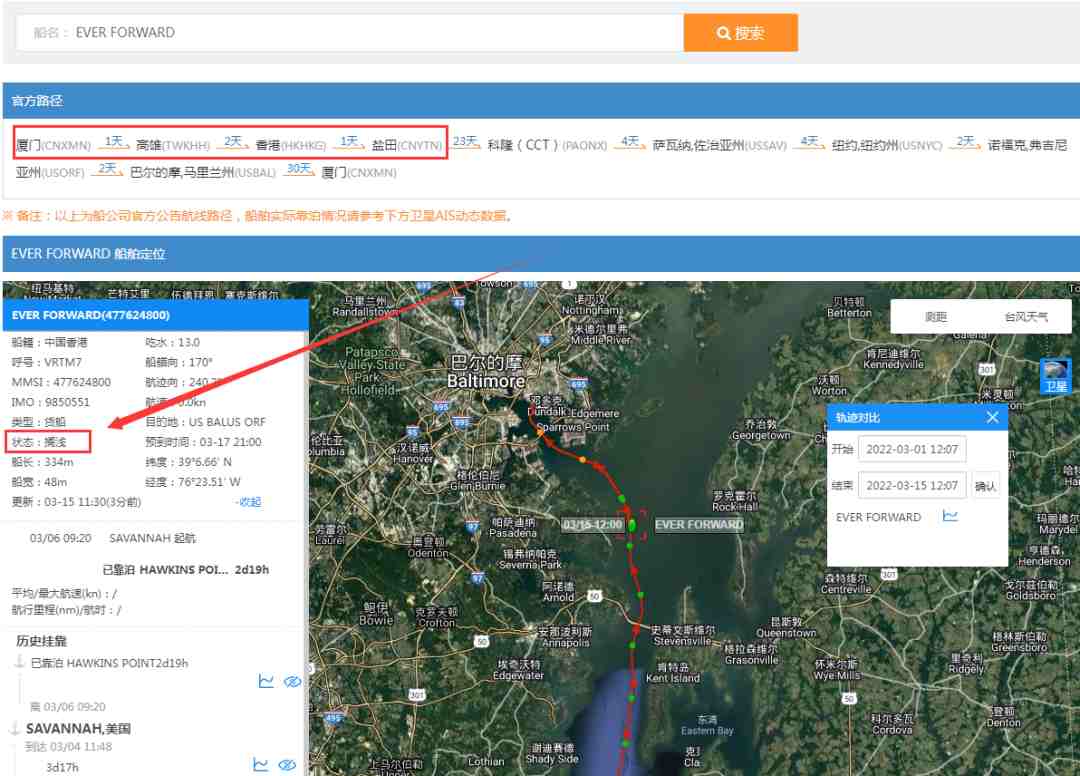Focus the ship name field EVER FORWARD
This screenshot has width=1080, height=776.
click(350, 32)
